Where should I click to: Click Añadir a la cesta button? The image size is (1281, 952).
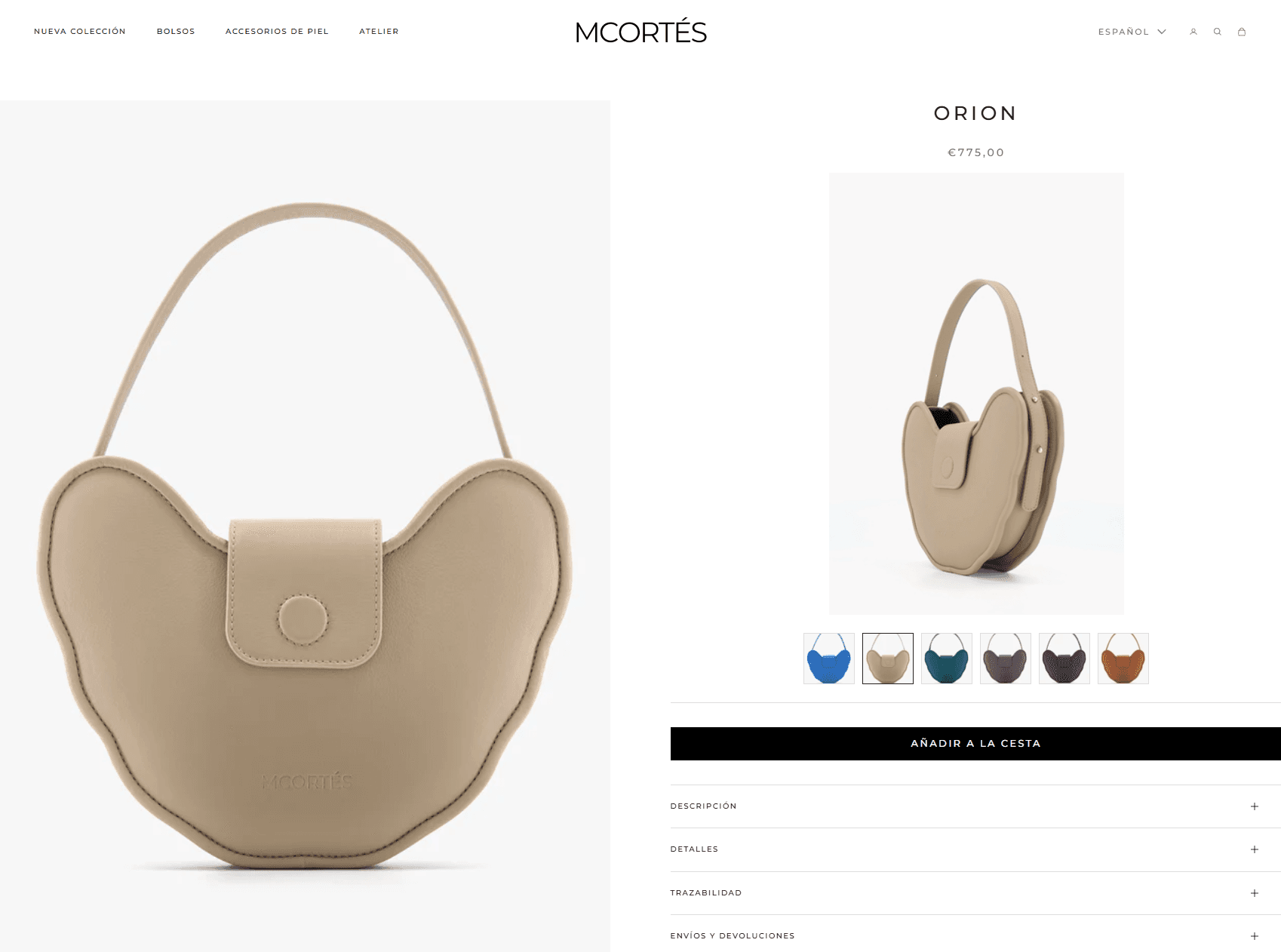975,744
